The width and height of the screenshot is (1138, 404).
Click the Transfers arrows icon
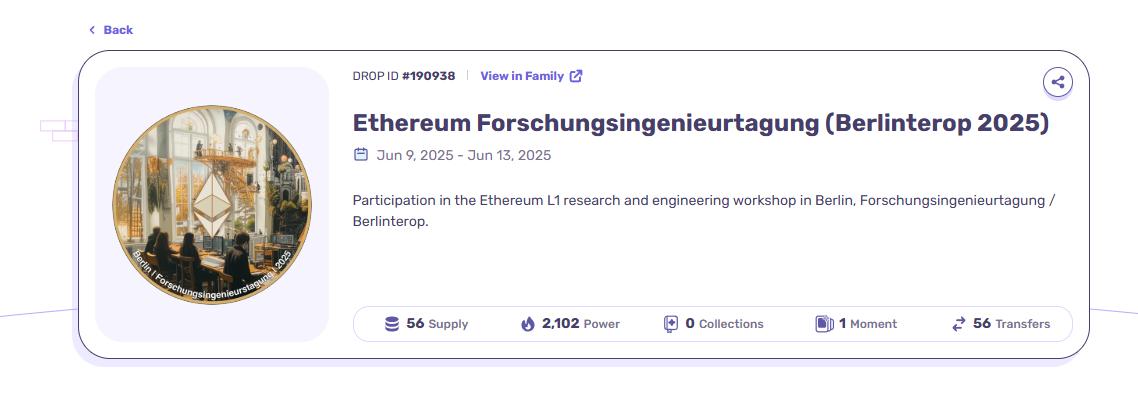click(x=959, y=324)
